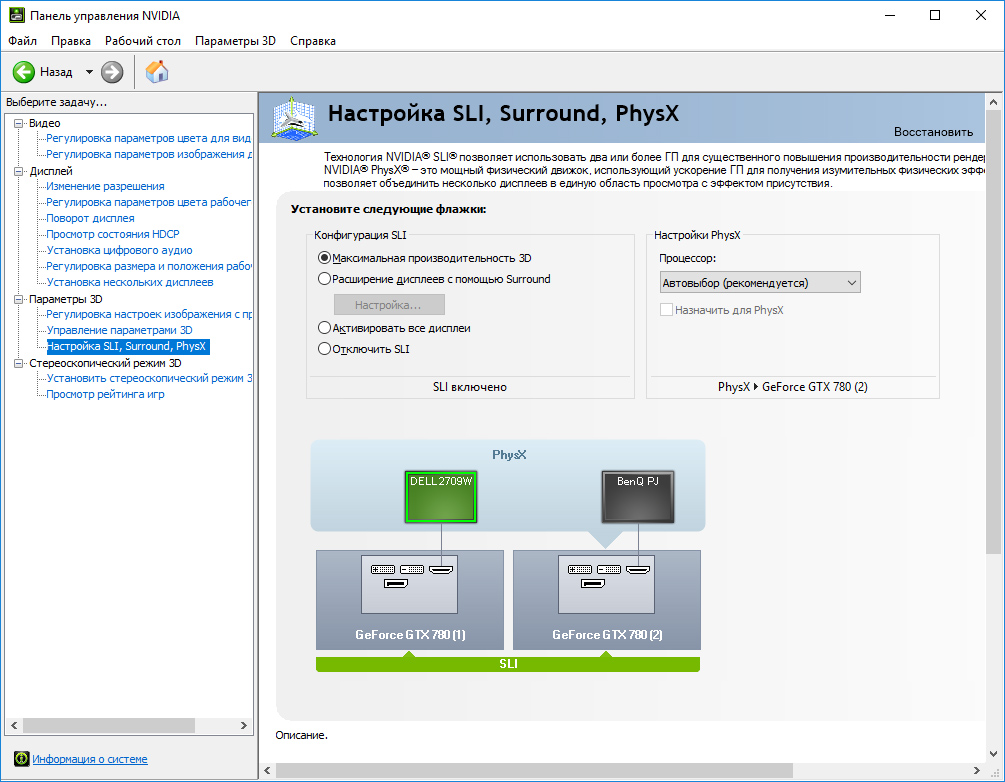Viewport: 1005px width, 782px height.
Task: Collapse the Дисплей tree section
Action: [x=19, y=171]
